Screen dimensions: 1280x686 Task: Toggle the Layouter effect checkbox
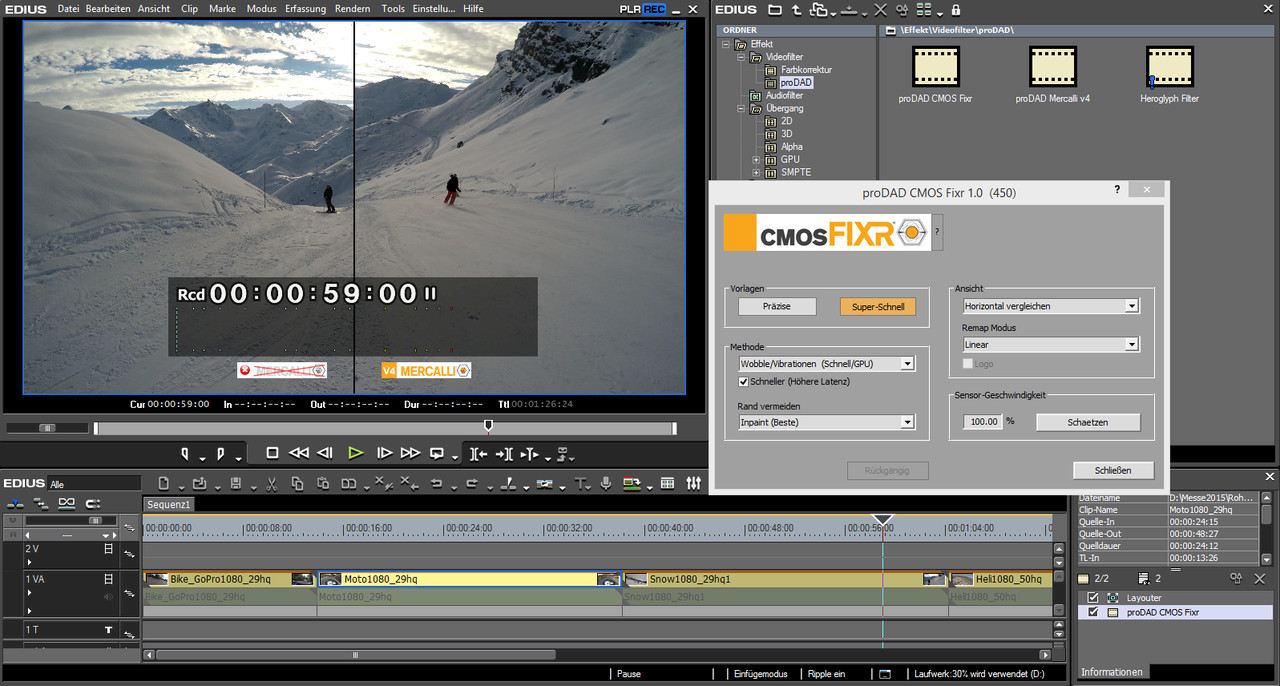point(1092,598)
